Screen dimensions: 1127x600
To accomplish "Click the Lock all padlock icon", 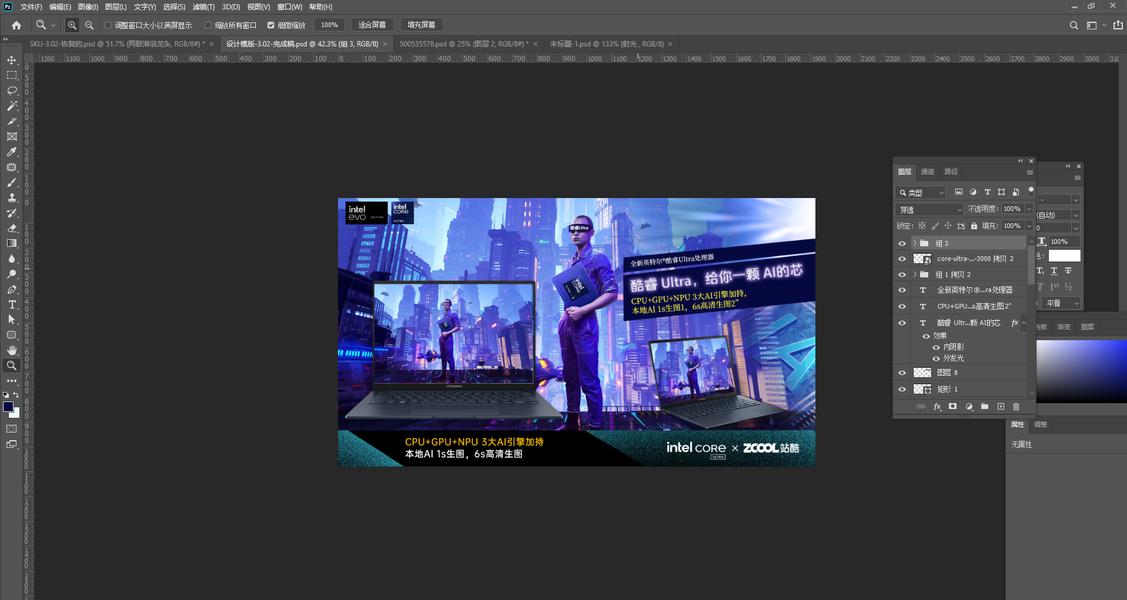I will [974, 226].
